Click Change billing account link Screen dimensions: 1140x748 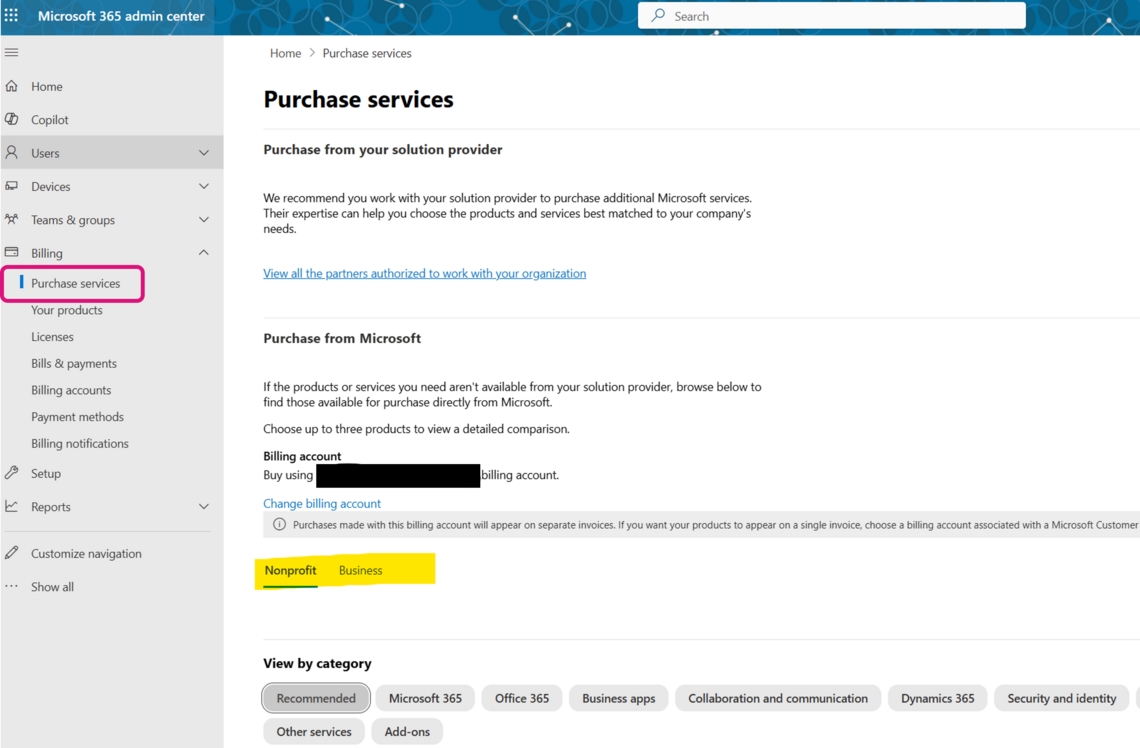(322, 503)
